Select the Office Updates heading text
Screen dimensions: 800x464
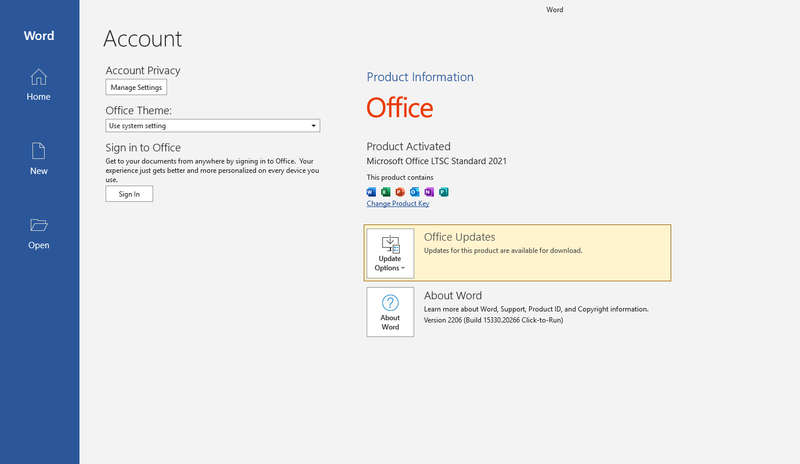click(460, 237)
